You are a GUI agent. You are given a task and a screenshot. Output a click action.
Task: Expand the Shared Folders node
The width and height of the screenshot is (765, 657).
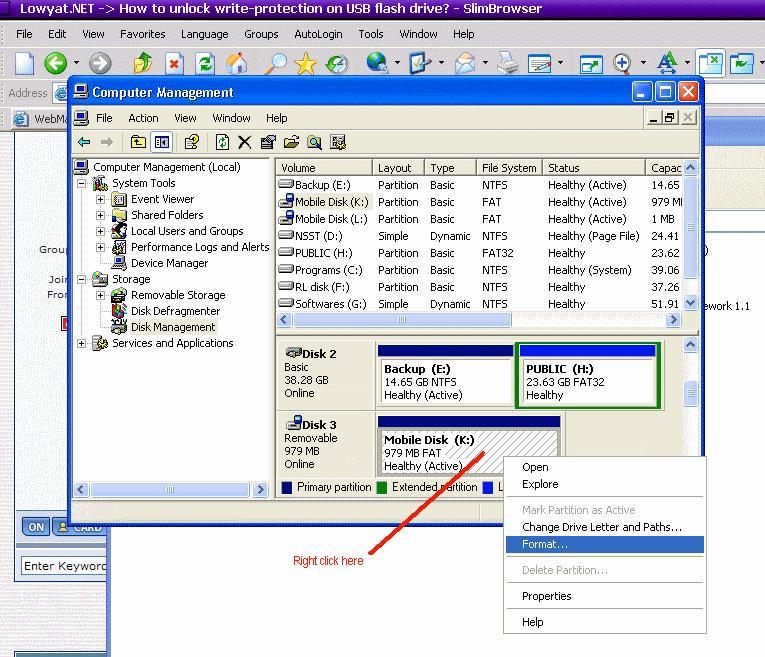(x=100, y=215)
